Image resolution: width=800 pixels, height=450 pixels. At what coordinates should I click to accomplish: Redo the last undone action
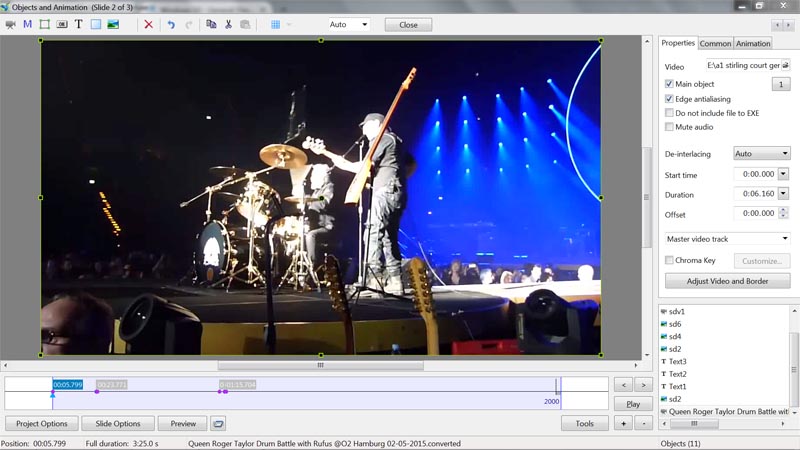[189, 24]
